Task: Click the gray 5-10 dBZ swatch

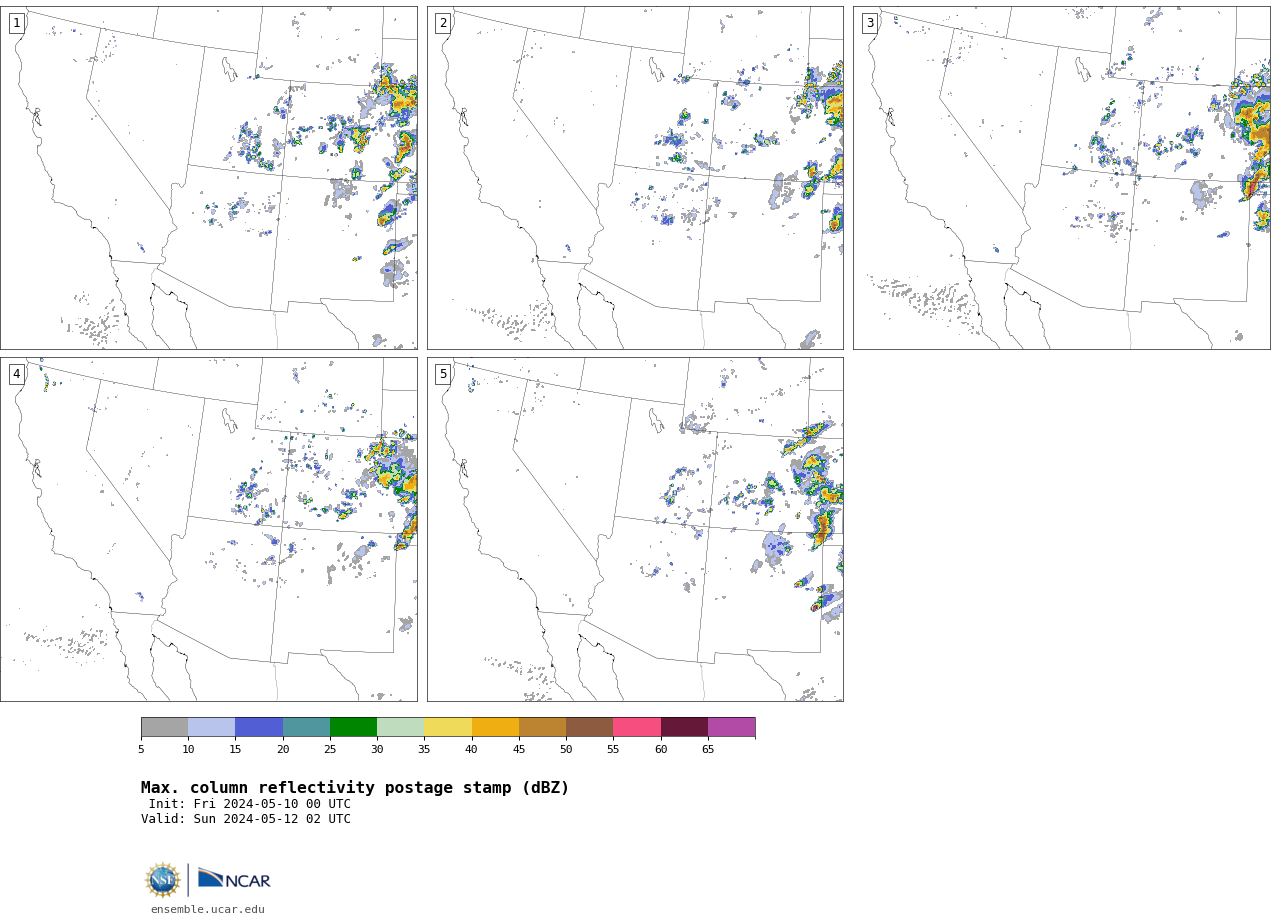Action: point(164,727)
